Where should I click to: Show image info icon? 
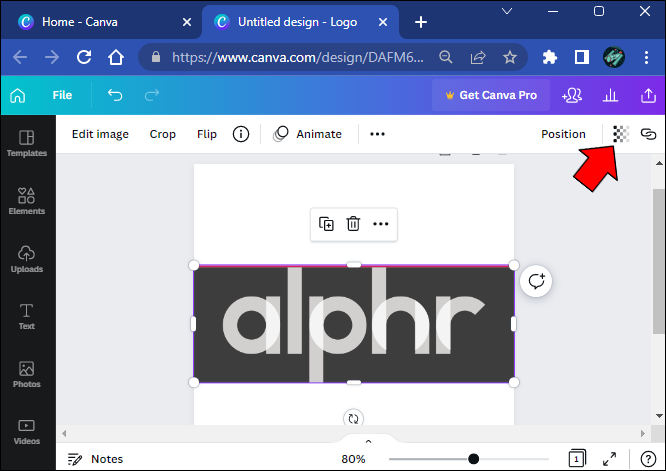[241, 134]
